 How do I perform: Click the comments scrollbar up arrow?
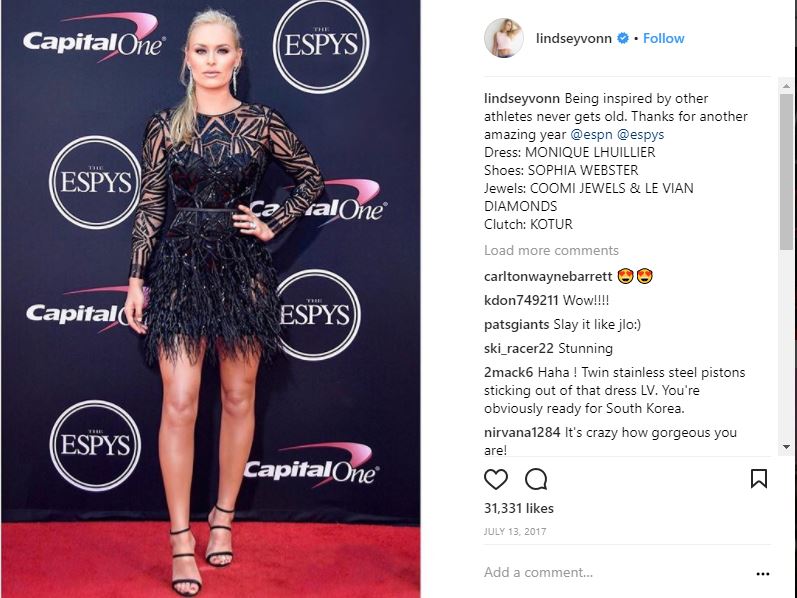pos(786,86)
